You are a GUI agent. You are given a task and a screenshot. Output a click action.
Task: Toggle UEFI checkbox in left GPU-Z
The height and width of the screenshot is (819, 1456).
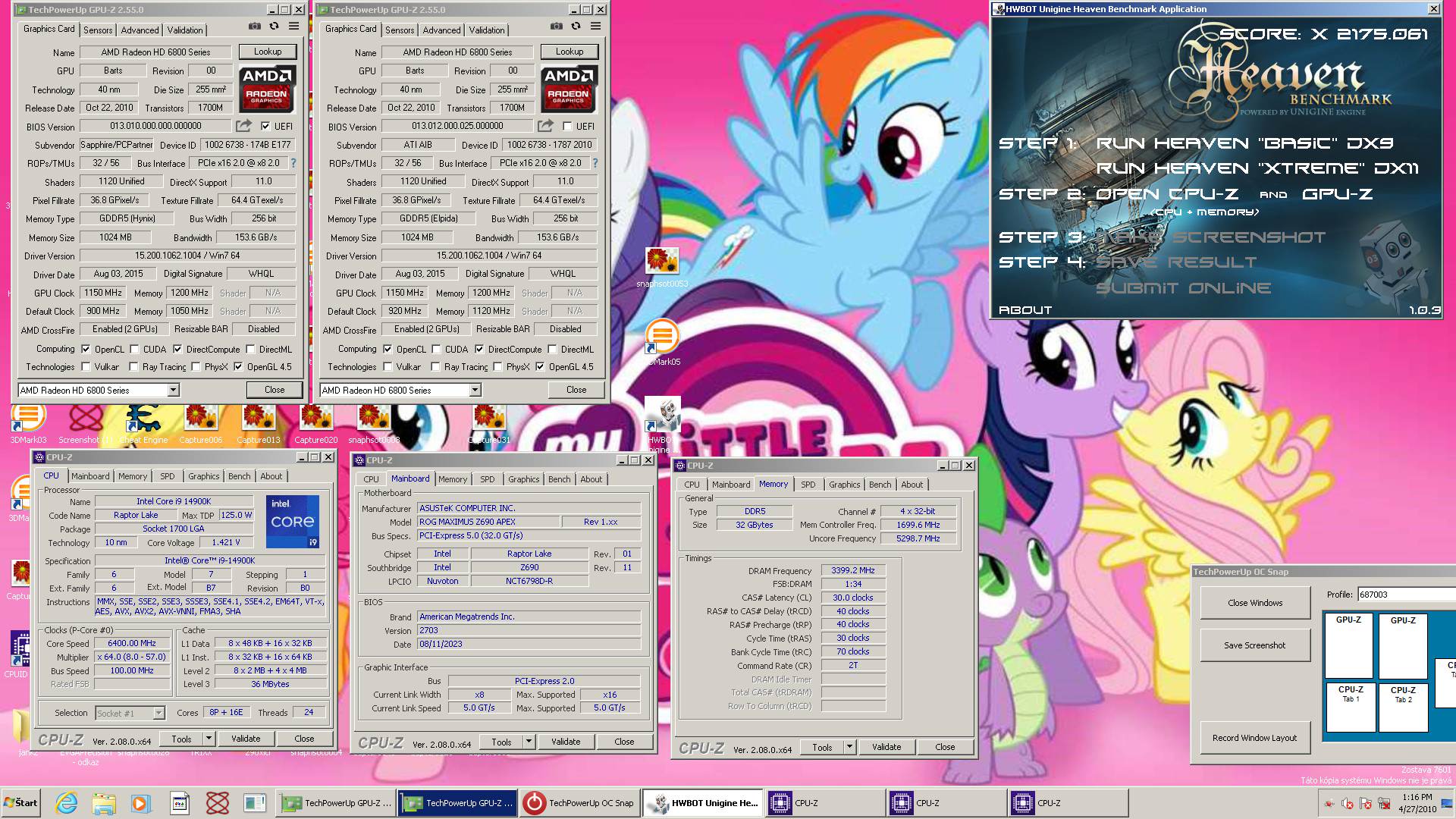(265, 126)
